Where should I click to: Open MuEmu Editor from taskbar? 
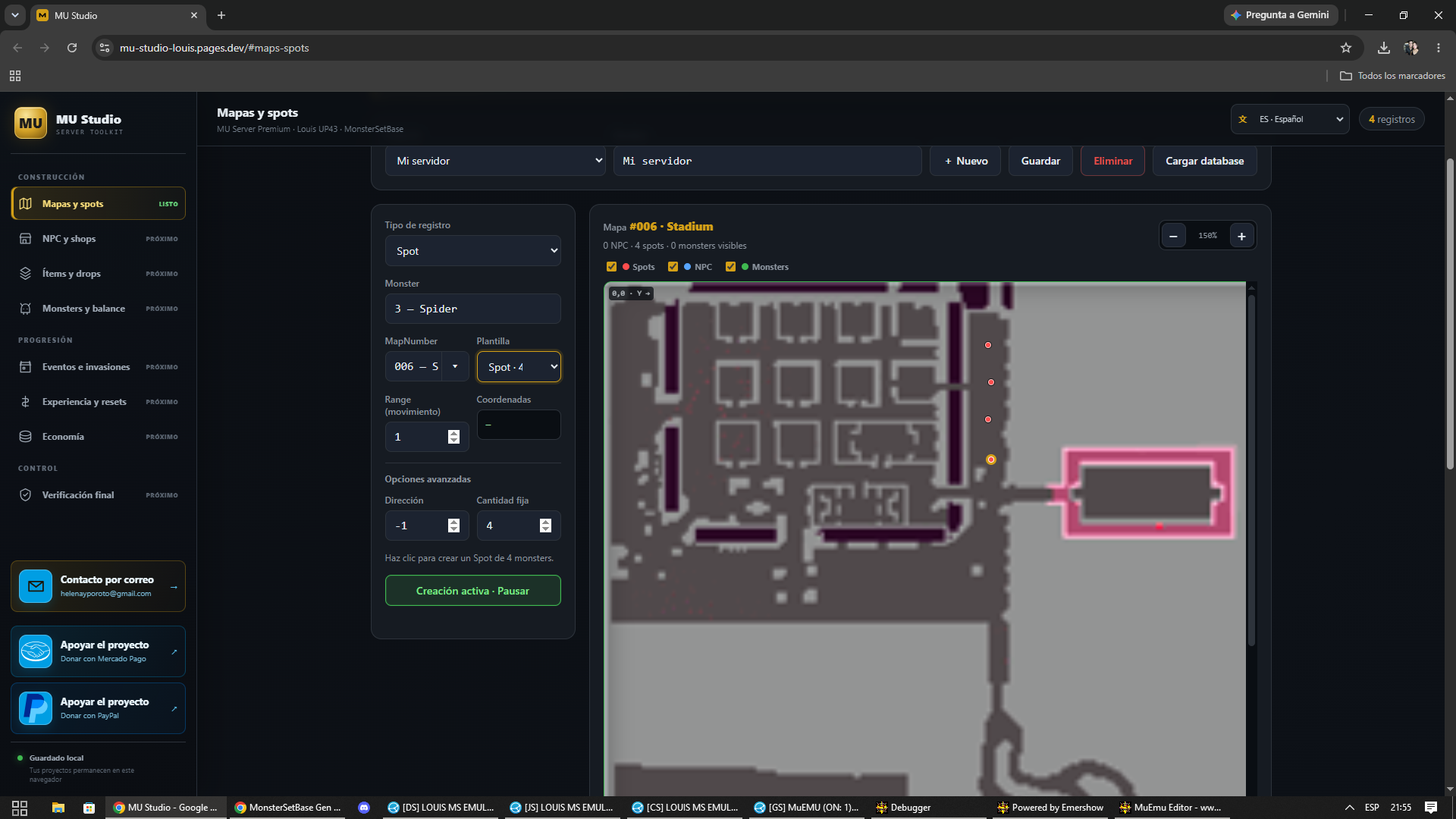[1170, 808]
